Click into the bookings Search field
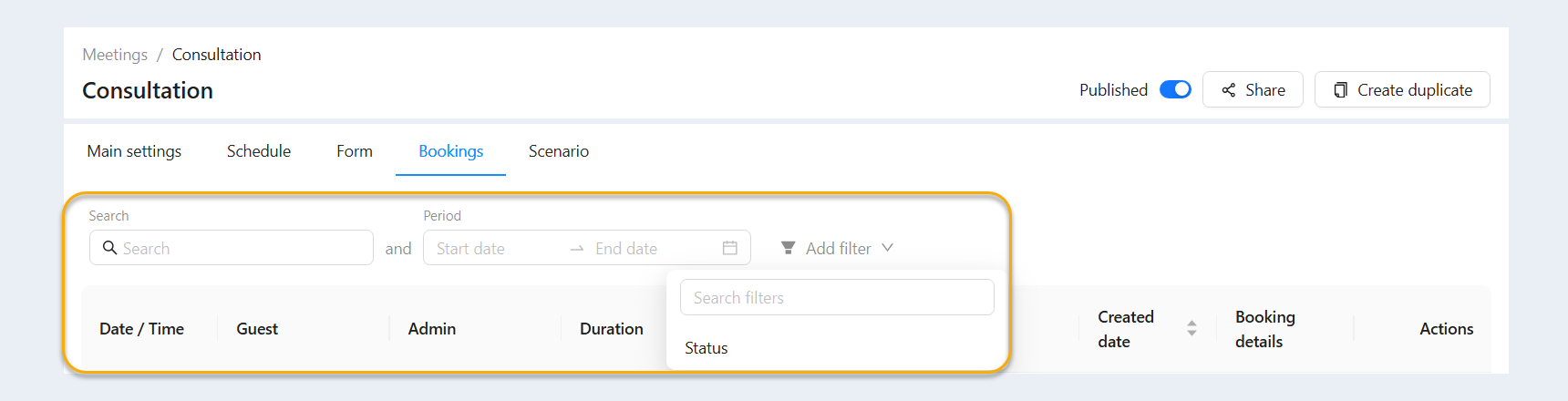This screenshot has height=401, width=1568. pyautogui.click(x=232, y=248)
